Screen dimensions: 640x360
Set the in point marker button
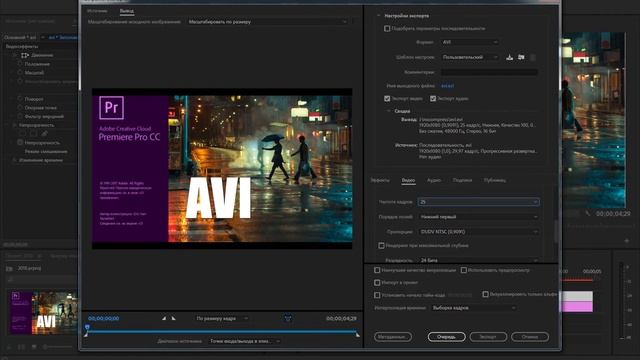click(x=164, y=318)
